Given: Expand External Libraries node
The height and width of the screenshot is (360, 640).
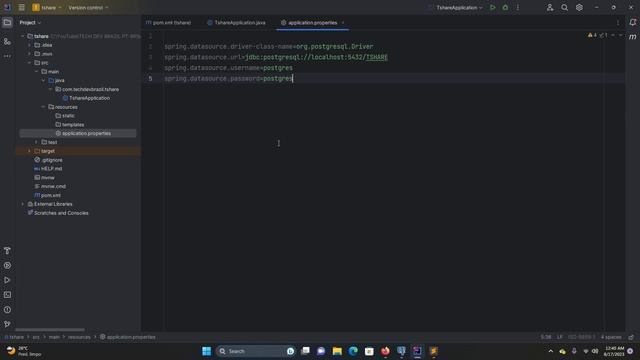Looking at the screenshot, I should [x=22, y=204].
